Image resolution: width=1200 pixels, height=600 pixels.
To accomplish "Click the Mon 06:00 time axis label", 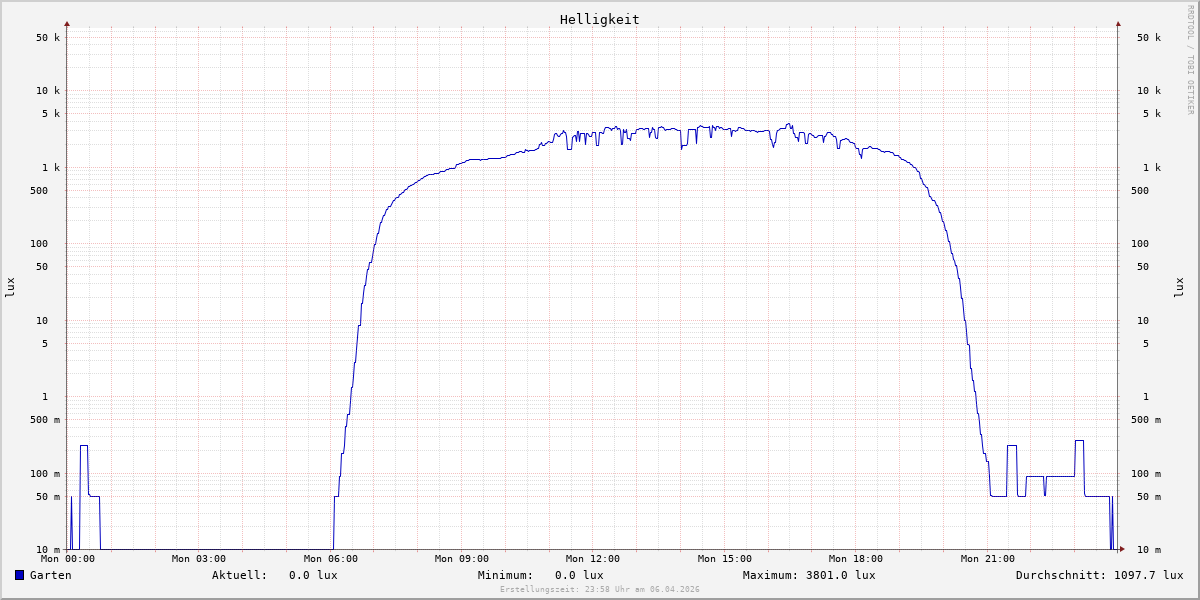I will coord(330,559).
